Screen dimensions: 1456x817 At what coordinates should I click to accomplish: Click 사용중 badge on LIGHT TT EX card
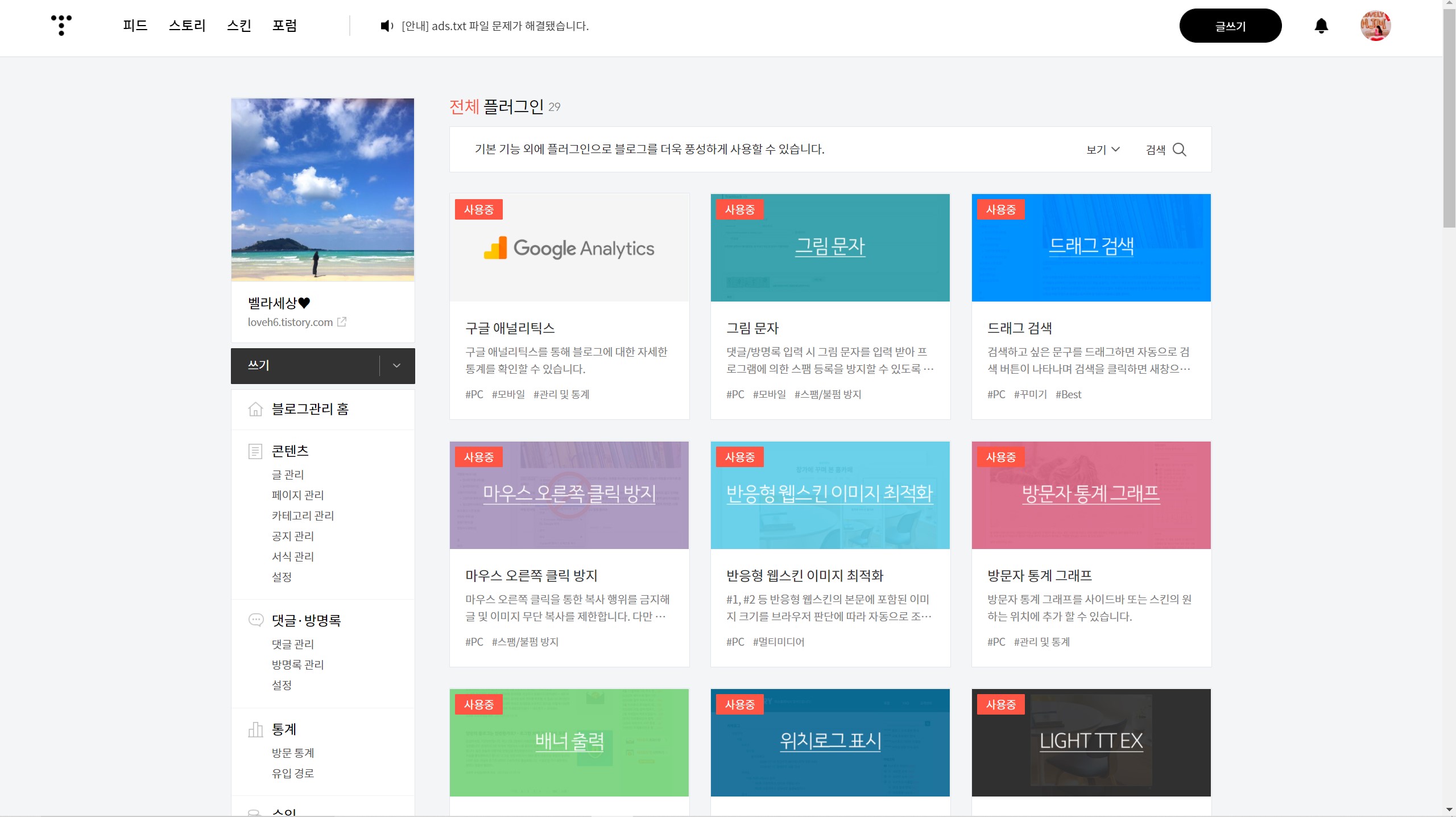click(1000, 704)
